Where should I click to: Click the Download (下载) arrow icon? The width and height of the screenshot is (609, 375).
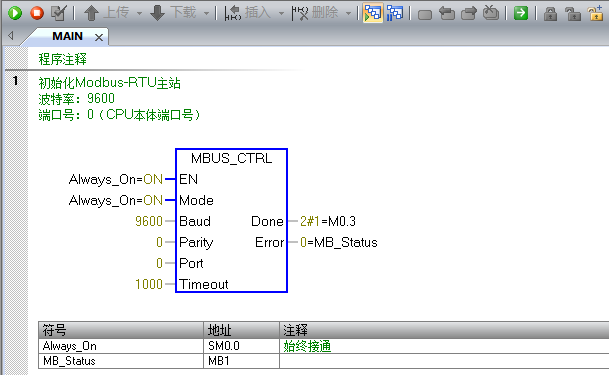(157, 13)
